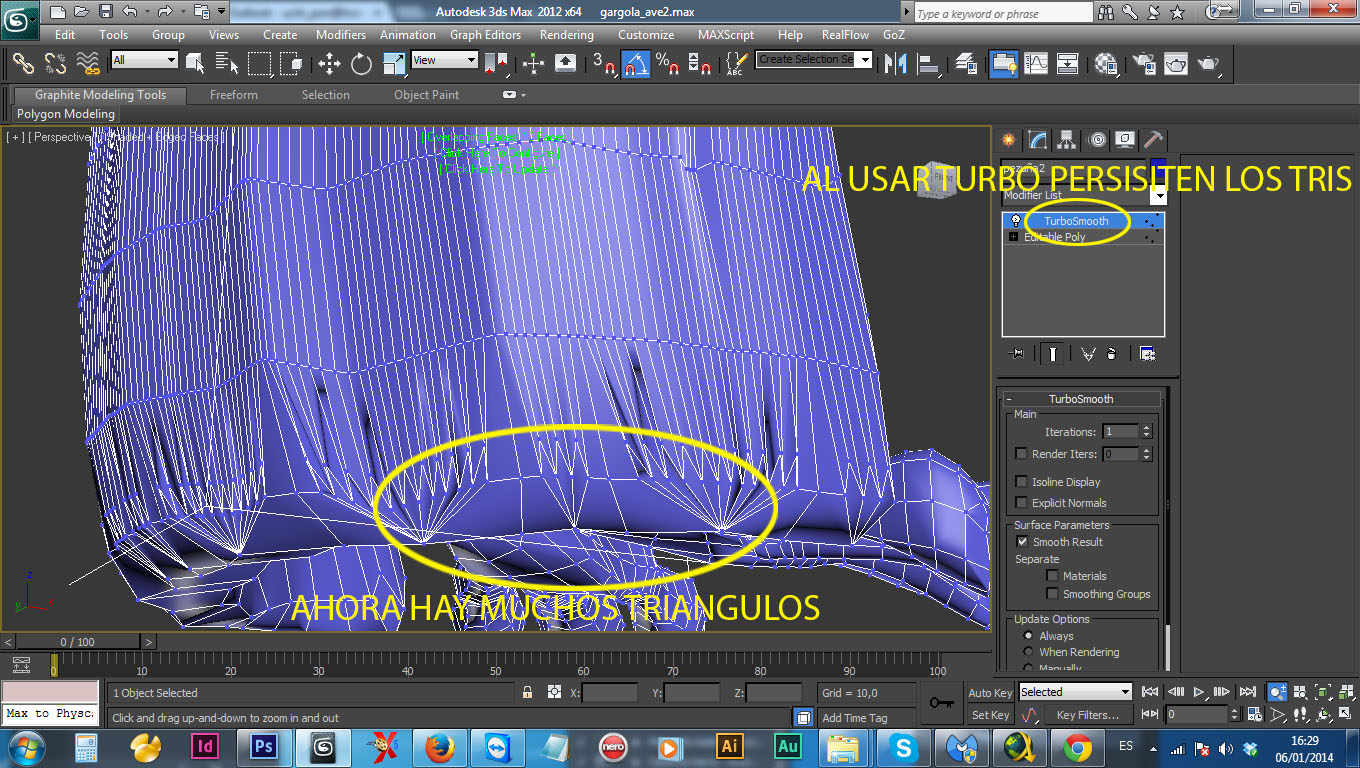Open Configure Modifier Sets button

click(x=1147, y=353)
